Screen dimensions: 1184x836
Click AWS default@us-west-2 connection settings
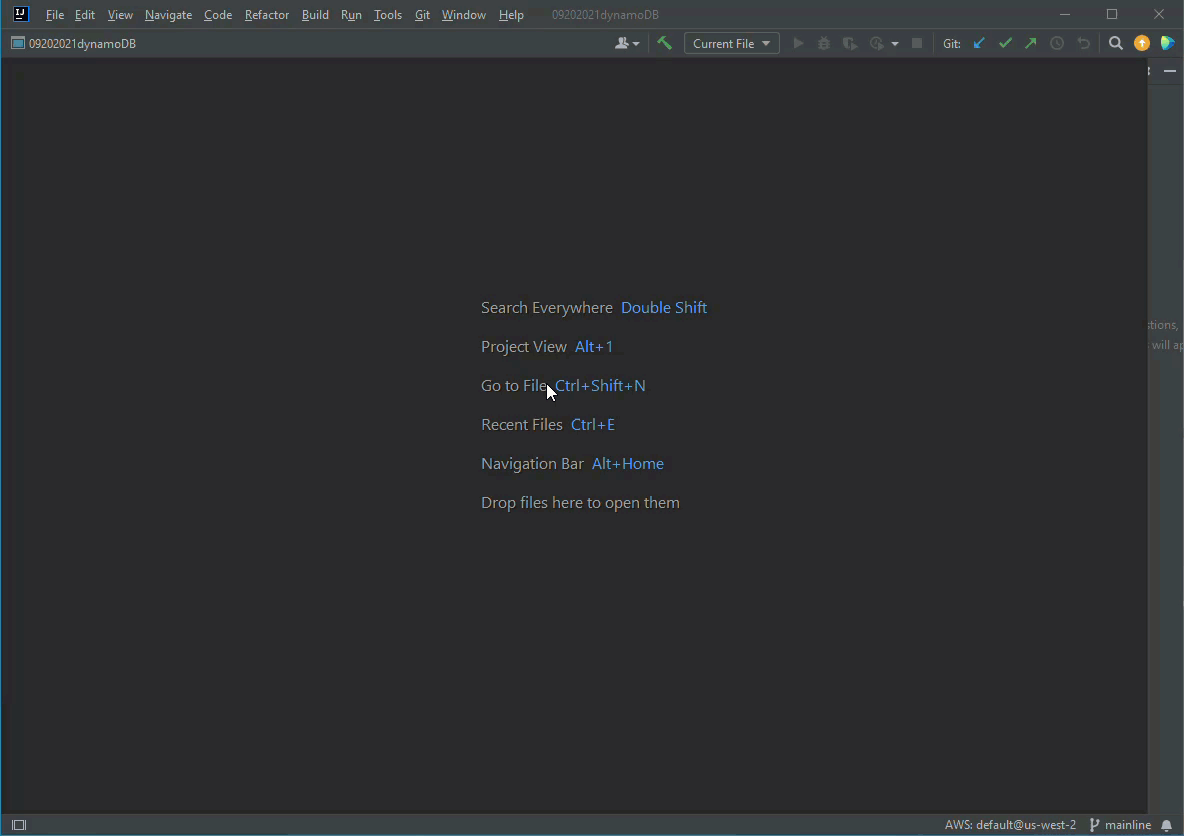tap(1010, 825)
